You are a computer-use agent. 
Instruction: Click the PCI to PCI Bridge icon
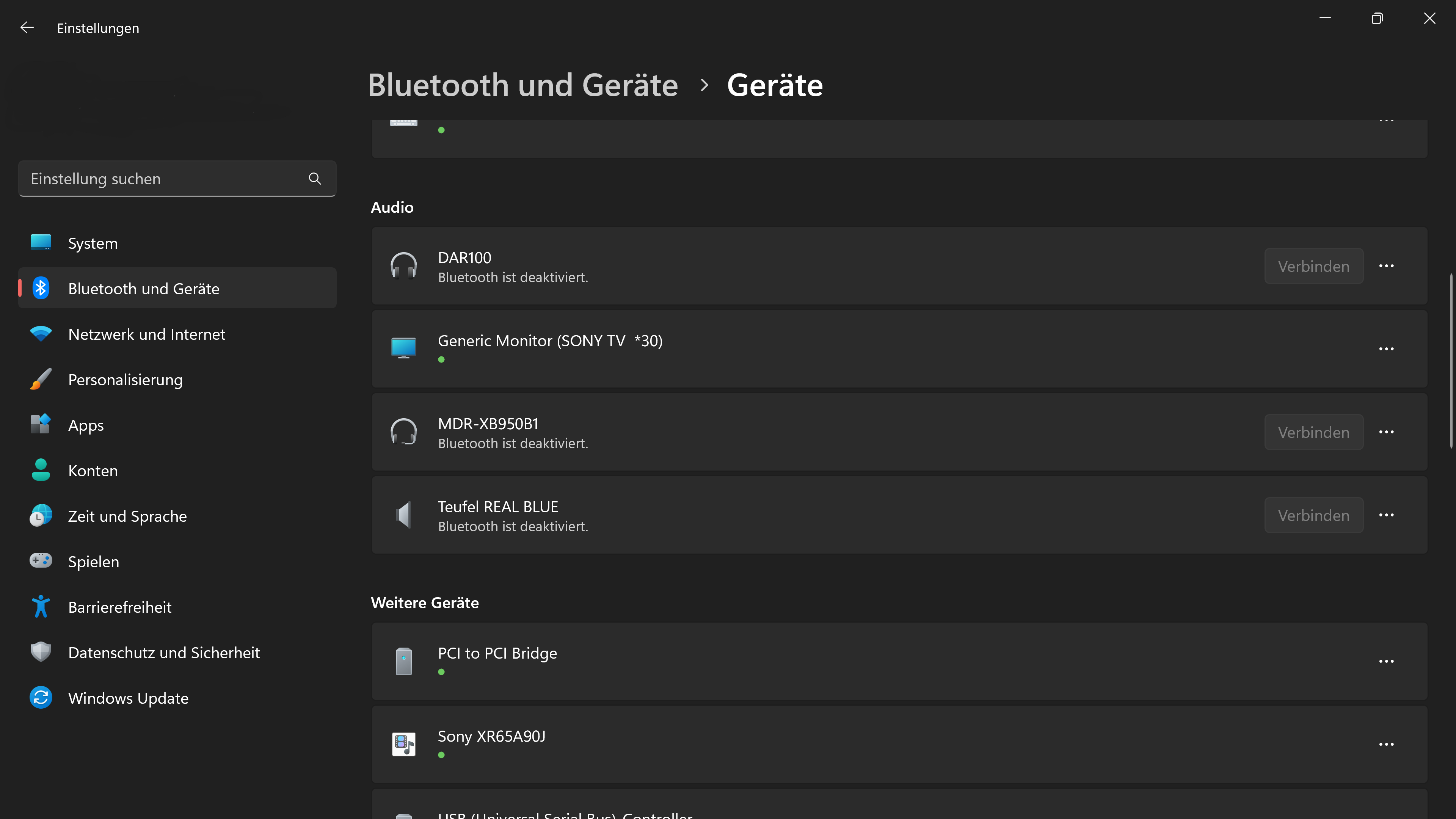tap(403, 661)
